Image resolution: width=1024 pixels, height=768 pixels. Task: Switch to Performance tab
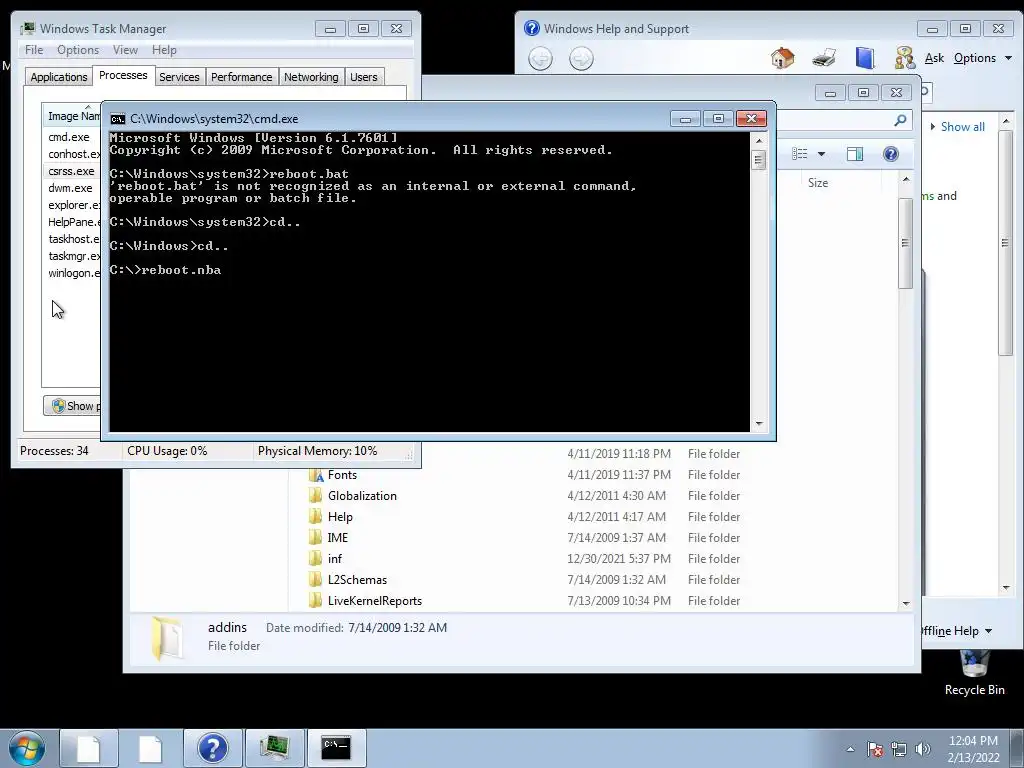(241, 77)
